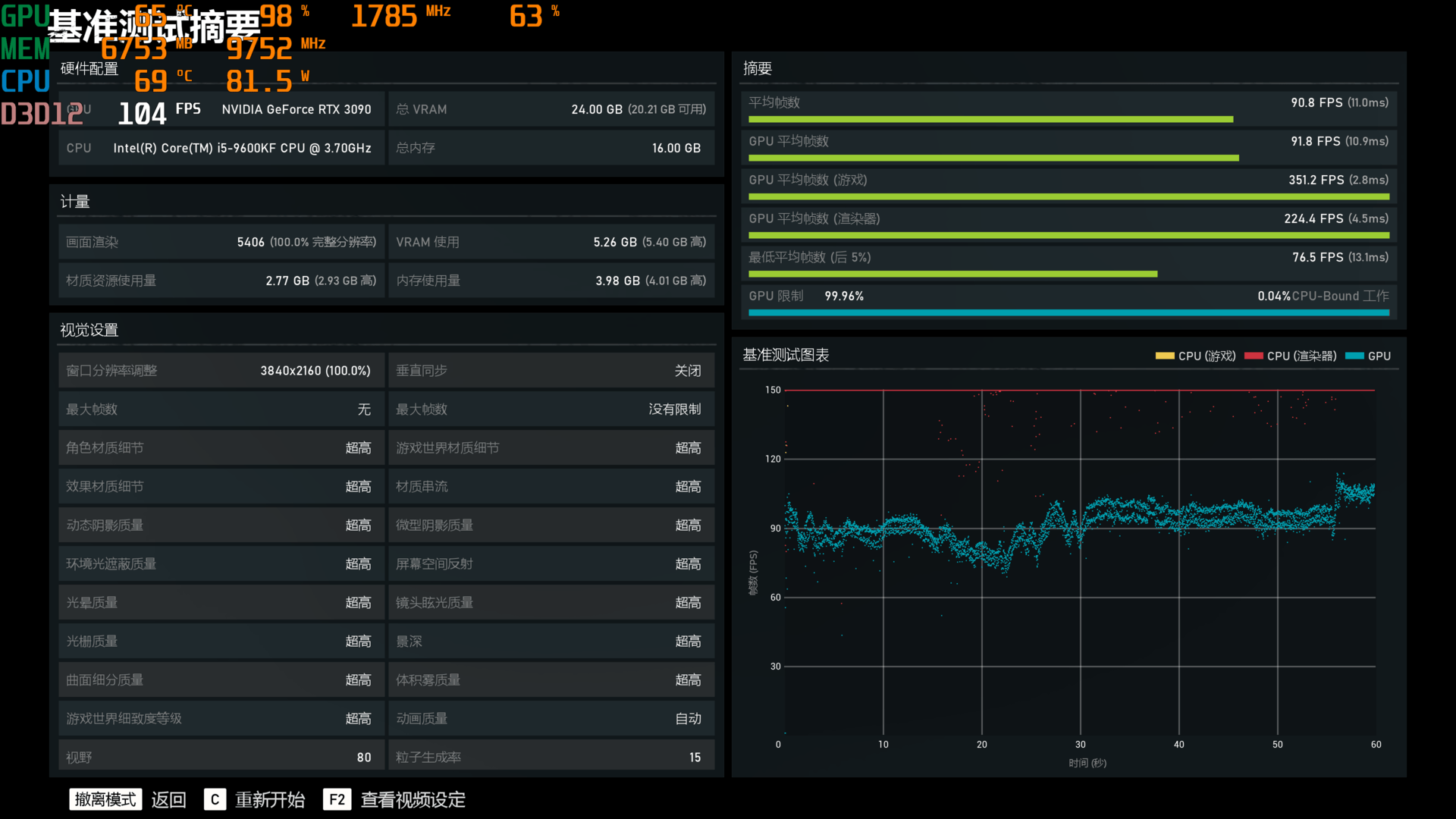
Task: Select 重新开始 to rerun benchmark
Action: [270, 800]
